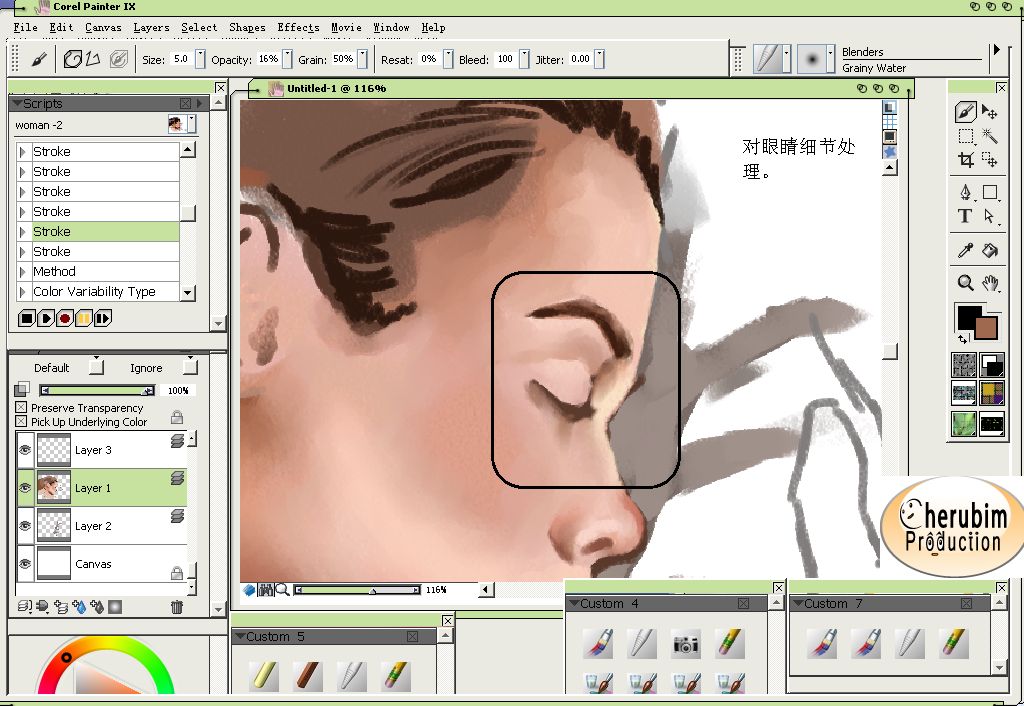Select the Pen tool in toolbox
Viewport: 1024px width, 706px height.
[x=965, y=193]
